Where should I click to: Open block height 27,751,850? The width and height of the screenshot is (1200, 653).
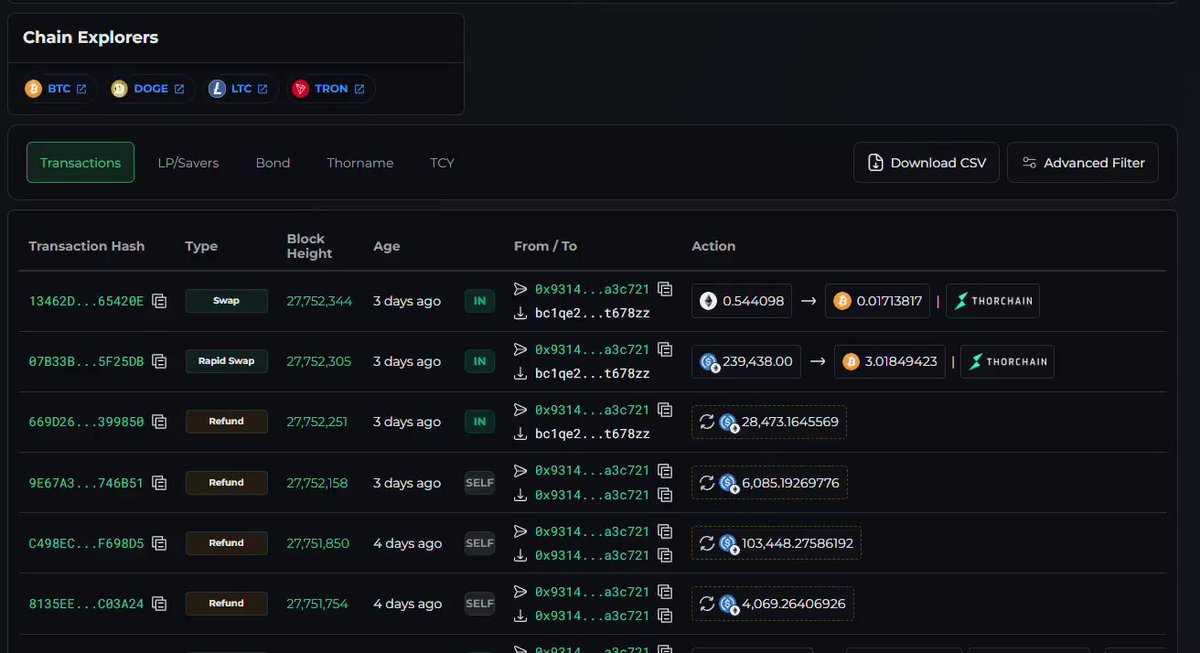pyautogui.click(x=318, y=544)
